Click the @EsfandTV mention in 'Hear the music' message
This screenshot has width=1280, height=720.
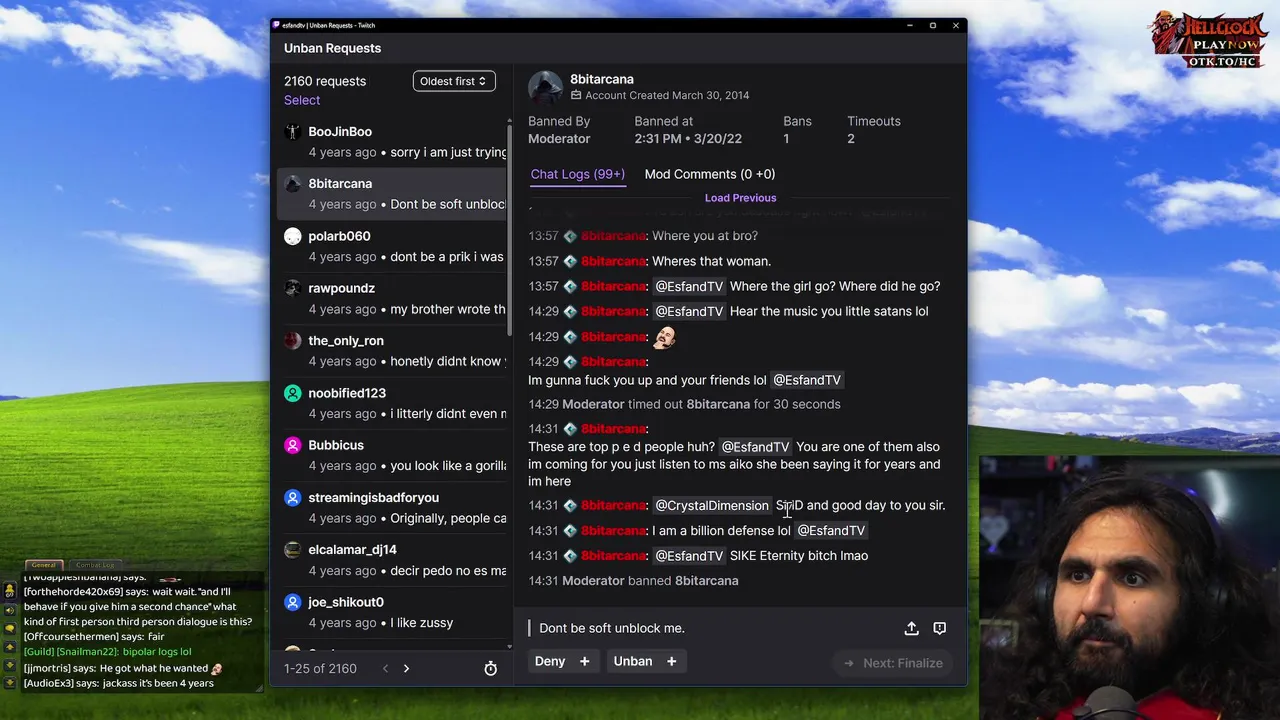(689, 311)
